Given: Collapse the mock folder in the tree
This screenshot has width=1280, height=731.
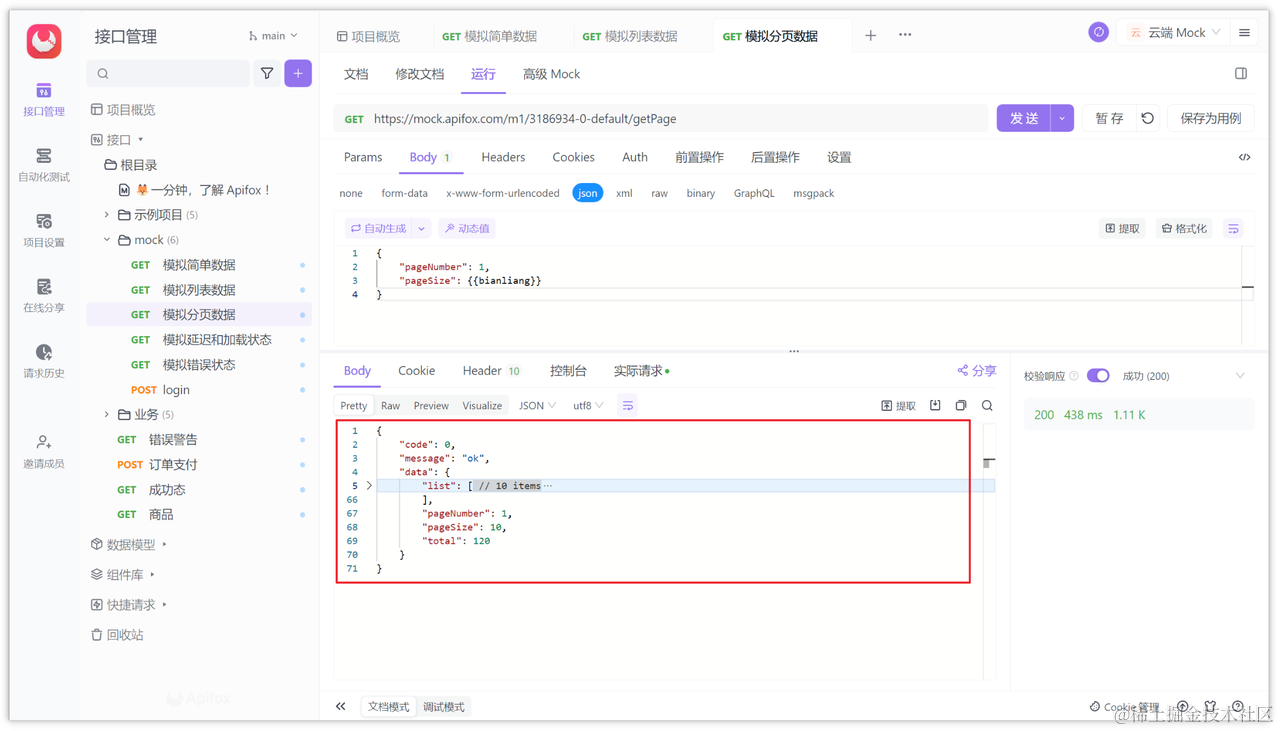Looking at the screenshot, I should point(106,239).
